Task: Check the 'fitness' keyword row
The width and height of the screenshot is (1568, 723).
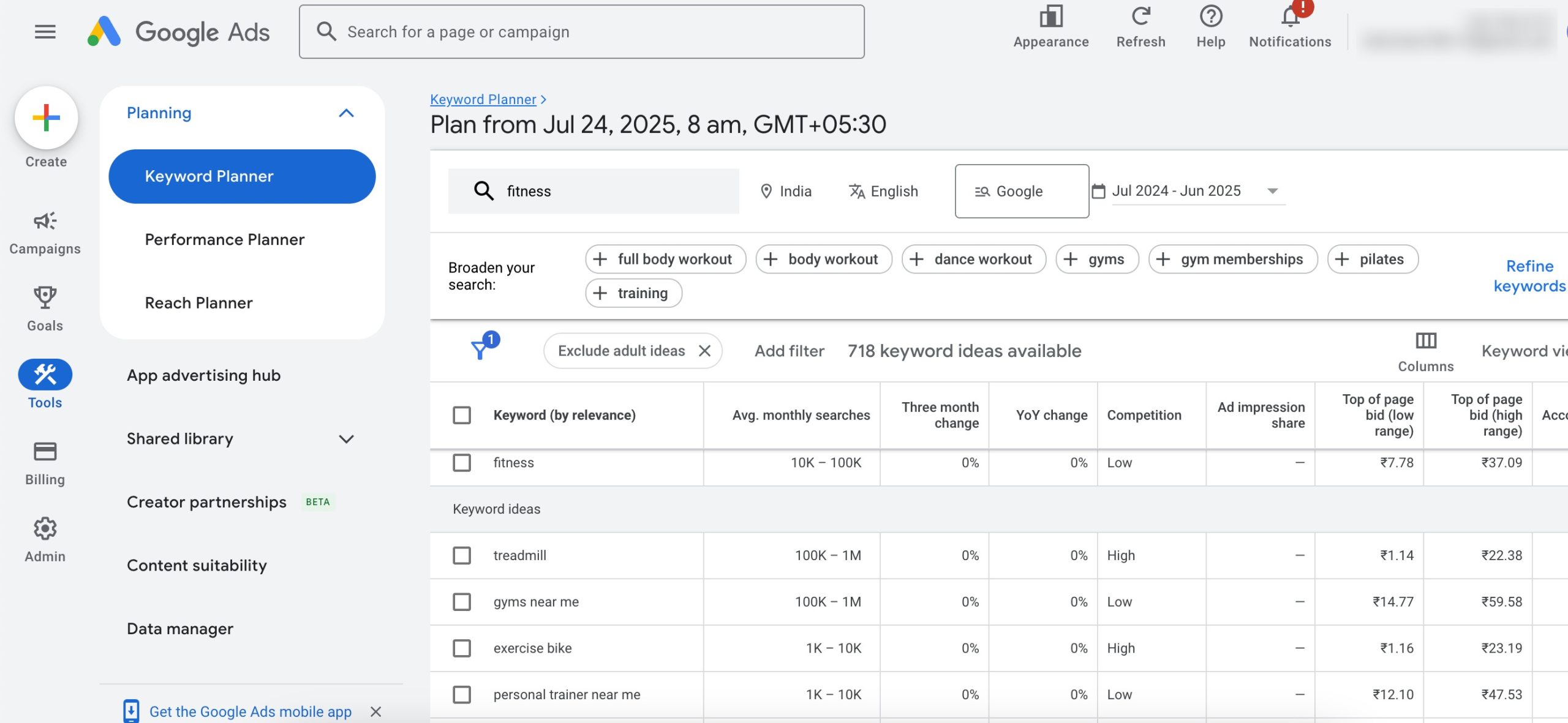Action: pyautogui.click(x=462, y=463)
